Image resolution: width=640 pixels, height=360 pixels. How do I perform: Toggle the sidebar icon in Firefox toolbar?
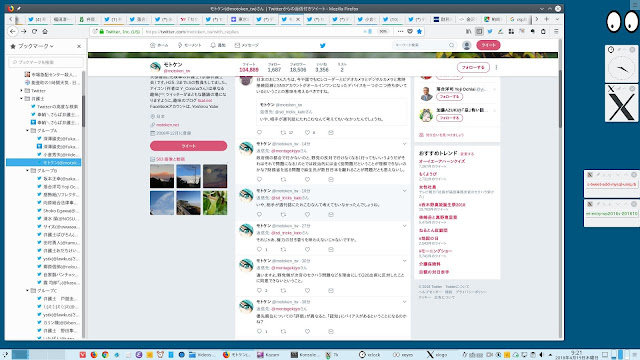tap(479, 31)
